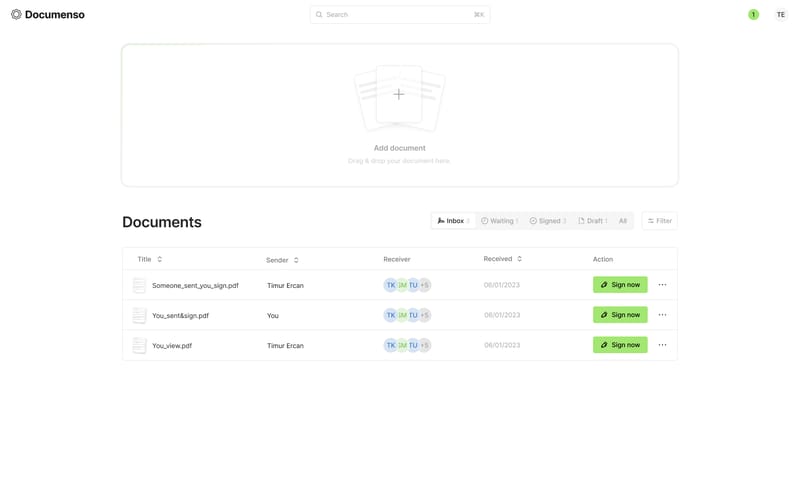This screenshot has height=500, width=800.
Task: Sort by Sender column arrows
Action: tap(296, 260)
